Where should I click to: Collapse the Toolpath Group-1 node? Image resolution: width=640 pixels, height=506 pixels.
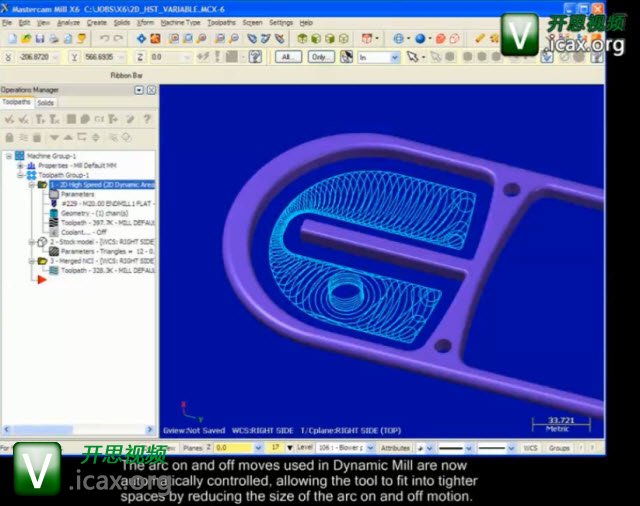pos(20,175)
